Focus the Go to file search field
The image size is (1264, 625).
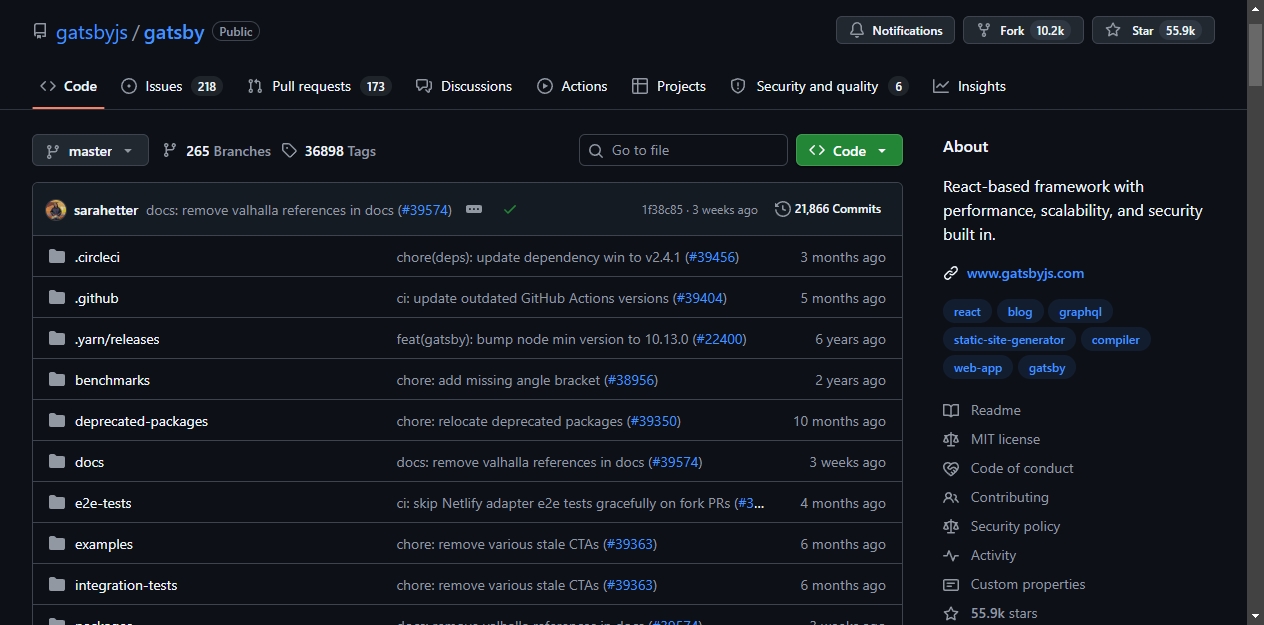coord(683,150)
